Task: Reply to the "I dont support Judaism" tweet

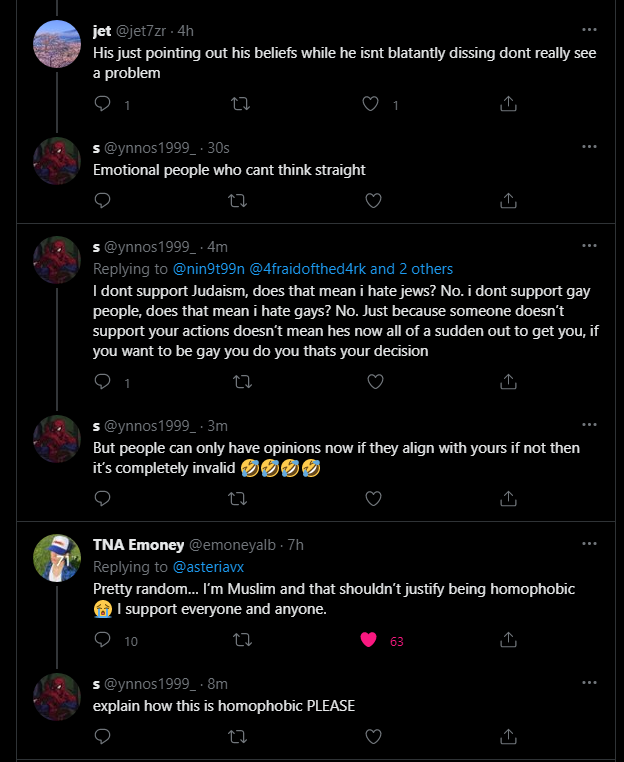Action: (x=102, y=381)
